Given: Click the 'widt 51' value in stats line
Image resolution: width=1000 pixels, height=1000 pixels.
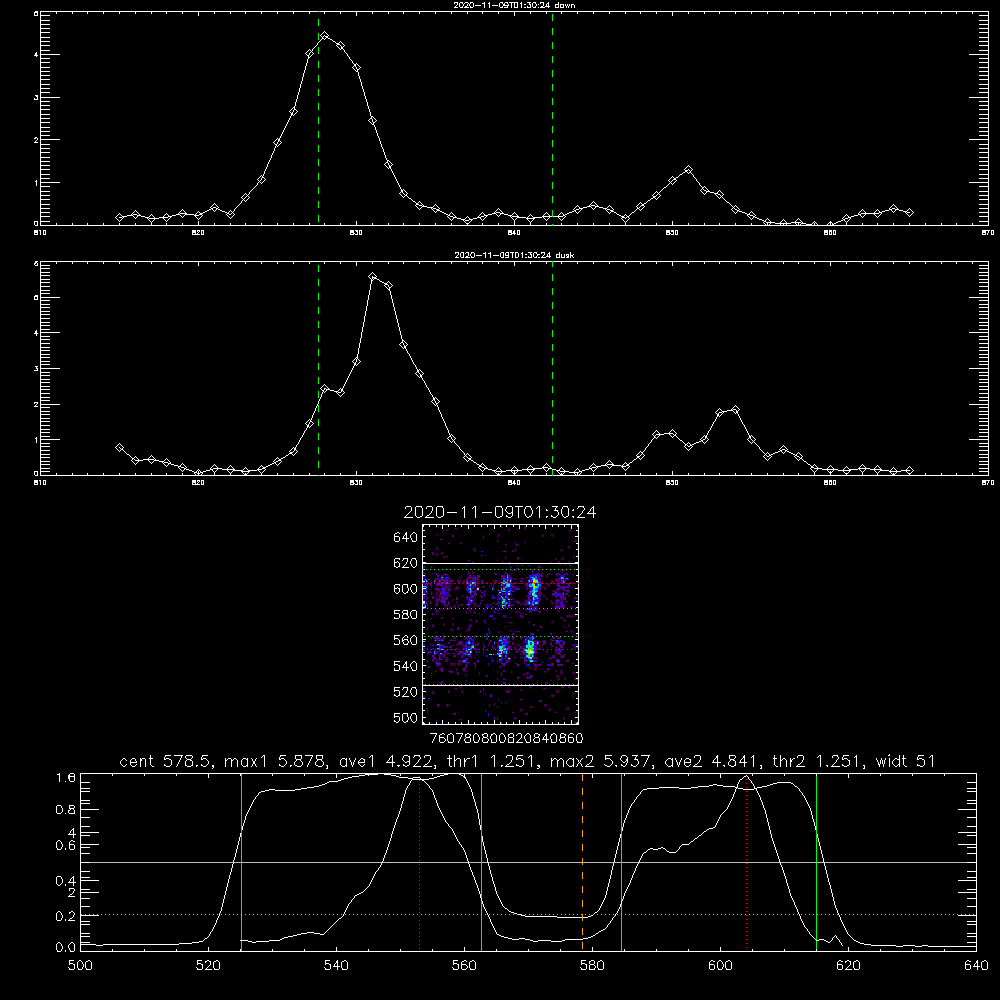Looking at the screenshot, I should point(906,761).
